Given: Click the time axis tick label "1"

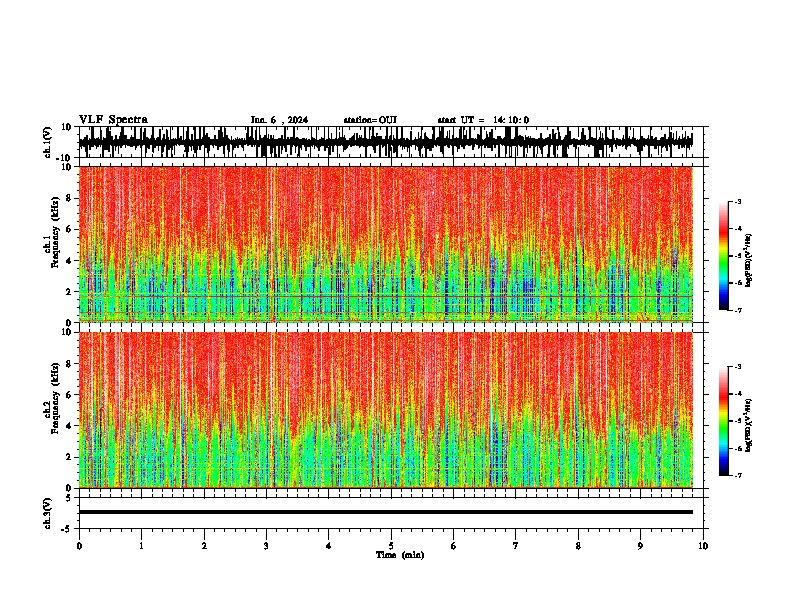Looking at the screenshot, I should (141, 546).
